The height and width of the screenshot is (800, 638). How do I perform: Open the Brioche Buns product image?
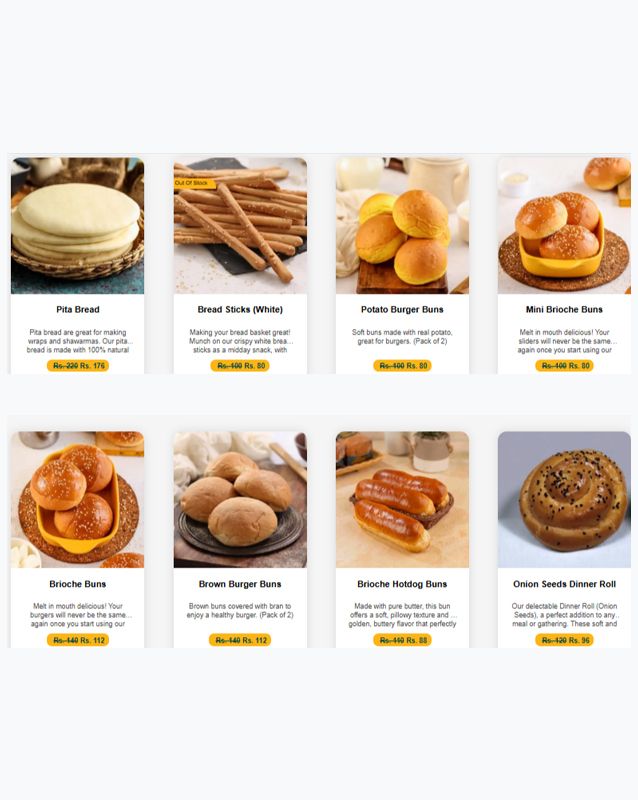[78, 499]
